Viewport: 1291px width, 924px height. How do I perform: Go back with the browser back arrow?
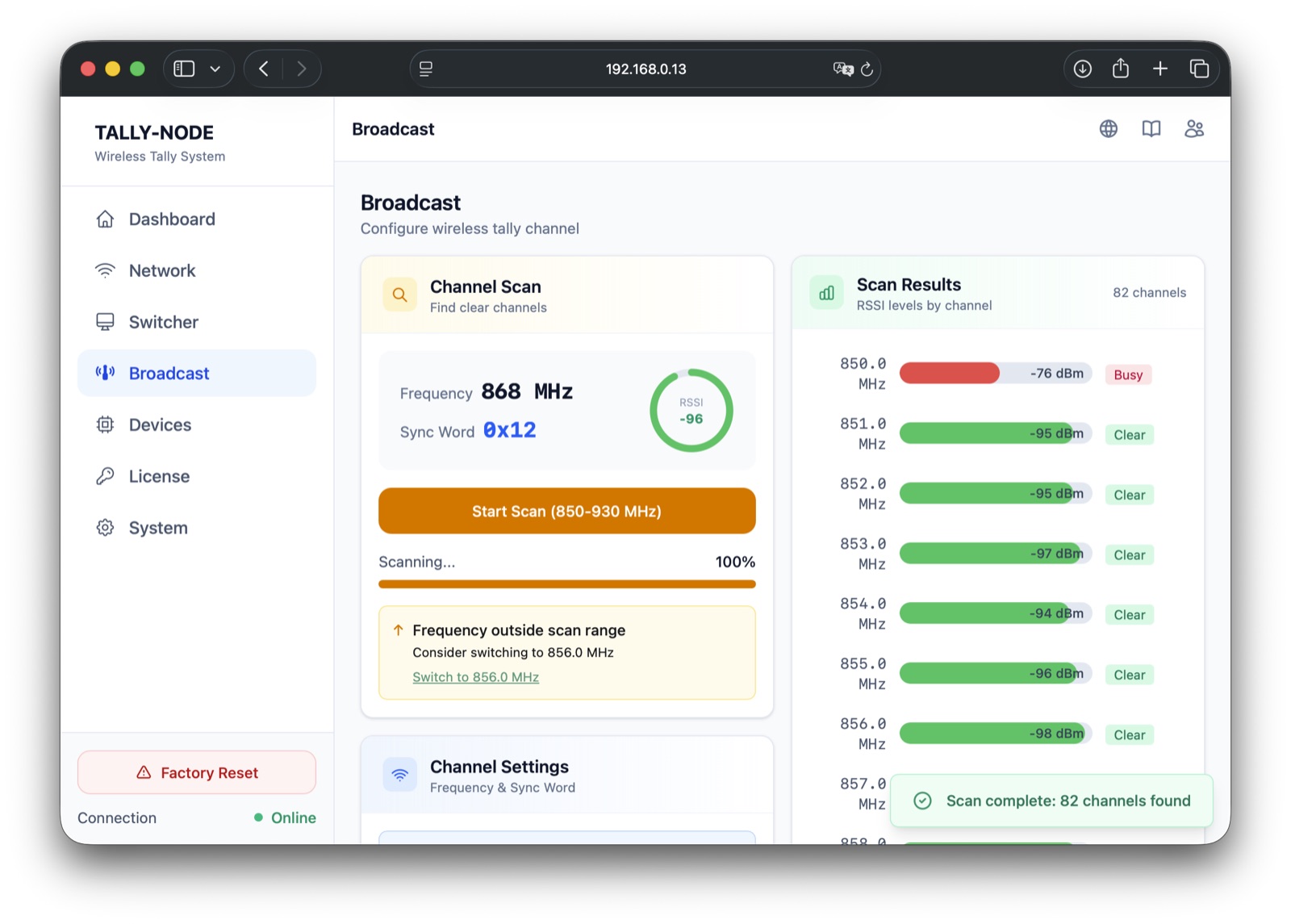coord(264,69)
